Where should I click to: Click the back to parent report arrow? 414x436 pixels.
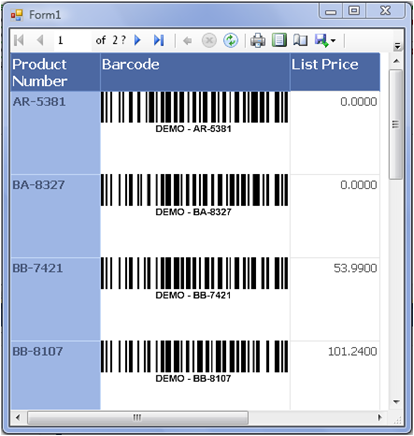[188, 41]
